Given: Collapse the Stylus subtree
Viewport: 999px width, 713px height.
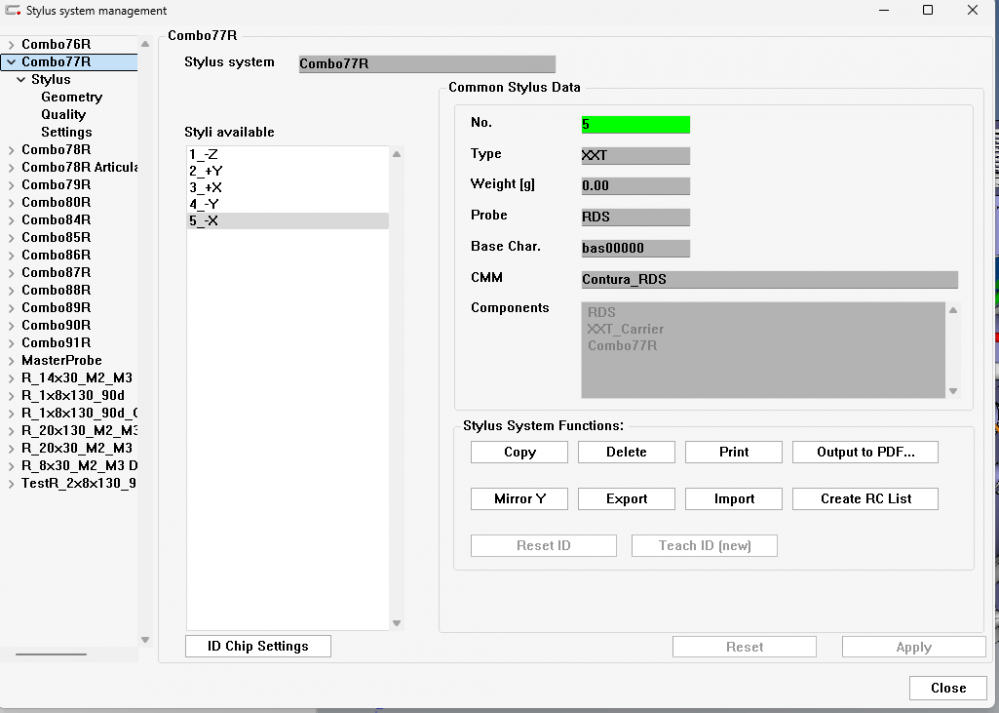Looking at the screenshot, I should pos(22,79).
